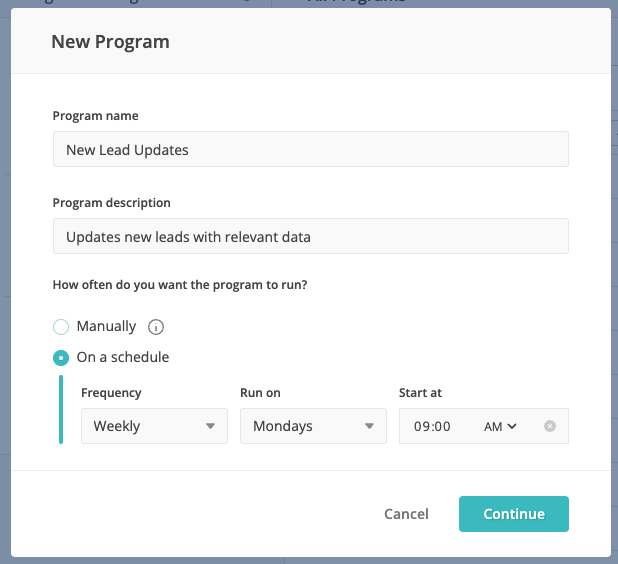The height and width of the screenshot is (564, 618).
Task: Click into the Program description text field
Action: (311, 236)
